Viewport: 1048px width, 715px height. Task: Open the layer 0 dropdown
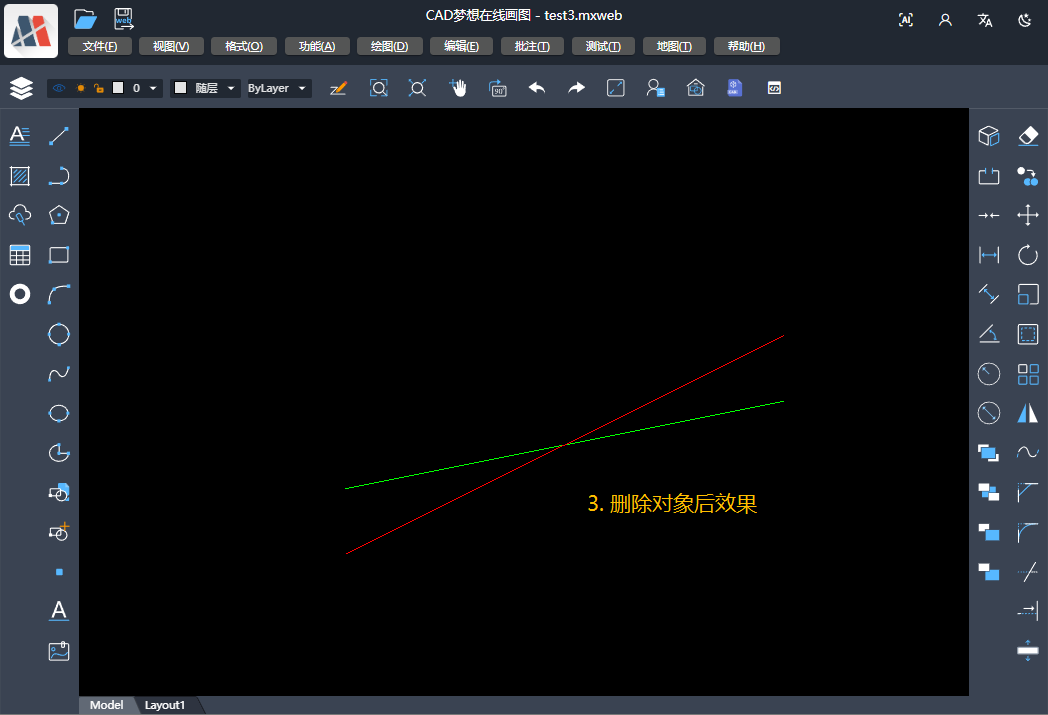152,88
